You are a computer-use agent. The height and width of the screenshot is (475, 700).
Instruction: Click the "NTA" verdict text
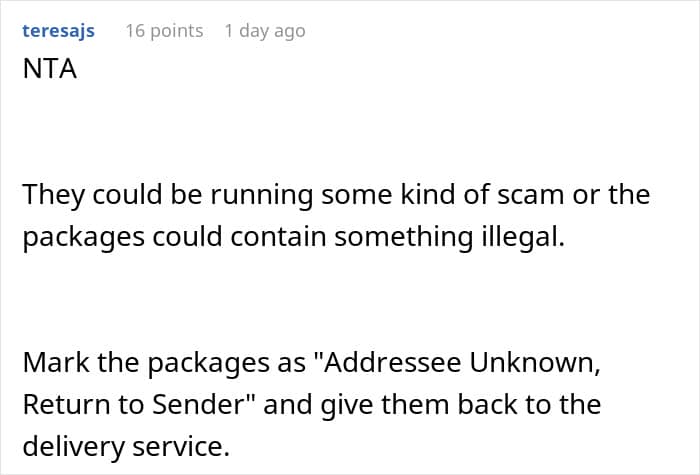pos(50,72)
